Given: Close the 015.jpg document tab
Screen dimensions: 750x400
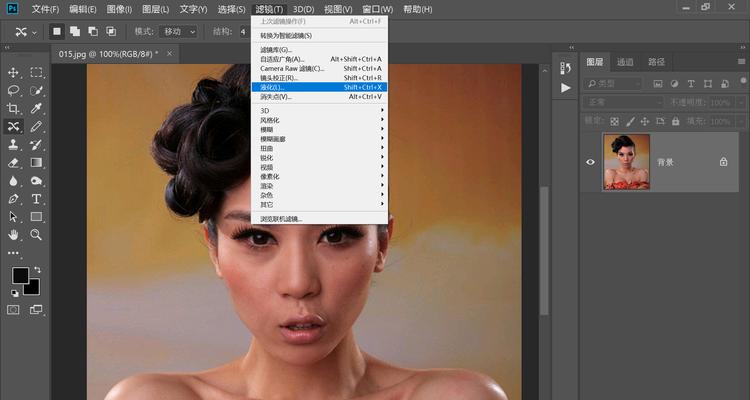Looking at the screenshot, I should point(169,54).
